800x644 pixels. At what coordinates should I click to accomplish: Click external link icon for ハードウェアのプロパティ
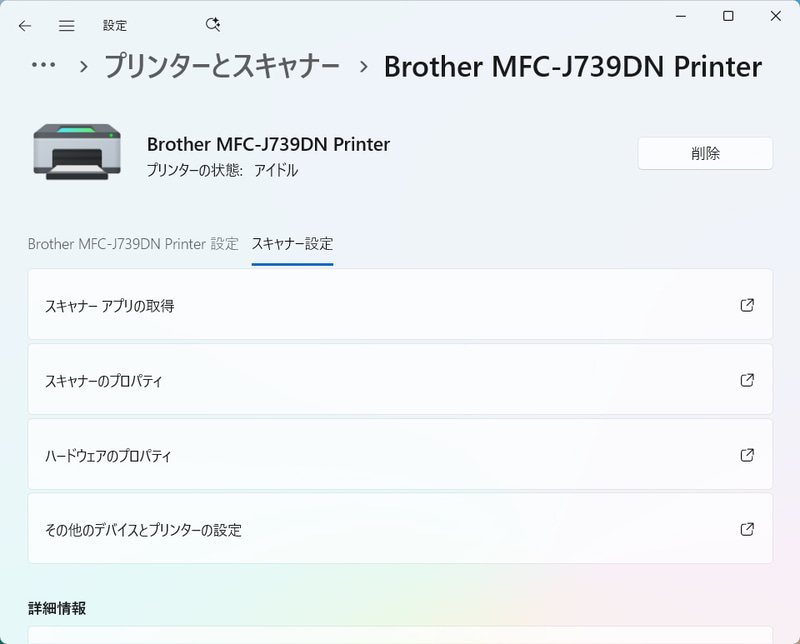[747, 455]
